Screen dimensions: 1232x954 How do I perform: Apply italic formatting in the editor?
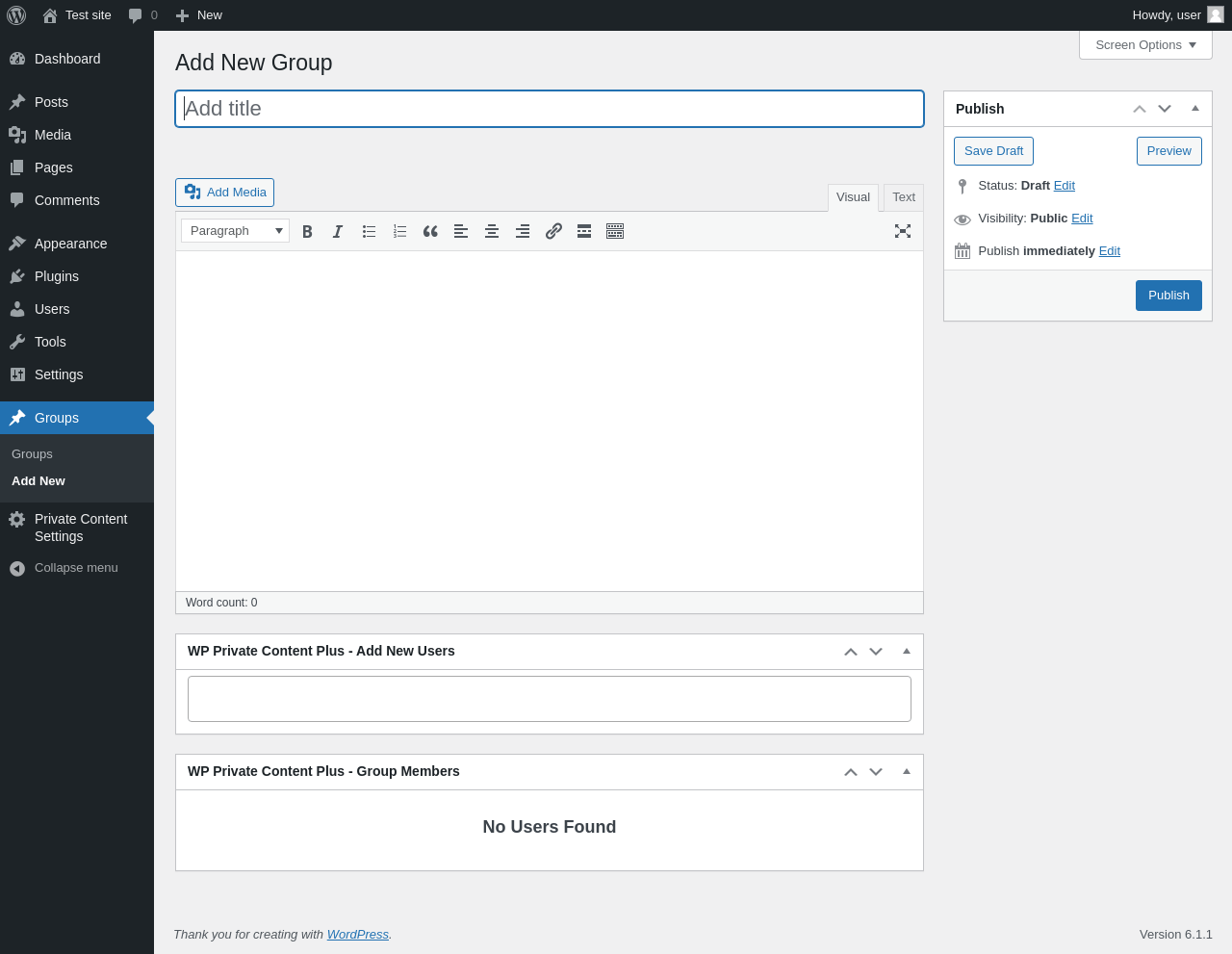click(x=338, y=231)
